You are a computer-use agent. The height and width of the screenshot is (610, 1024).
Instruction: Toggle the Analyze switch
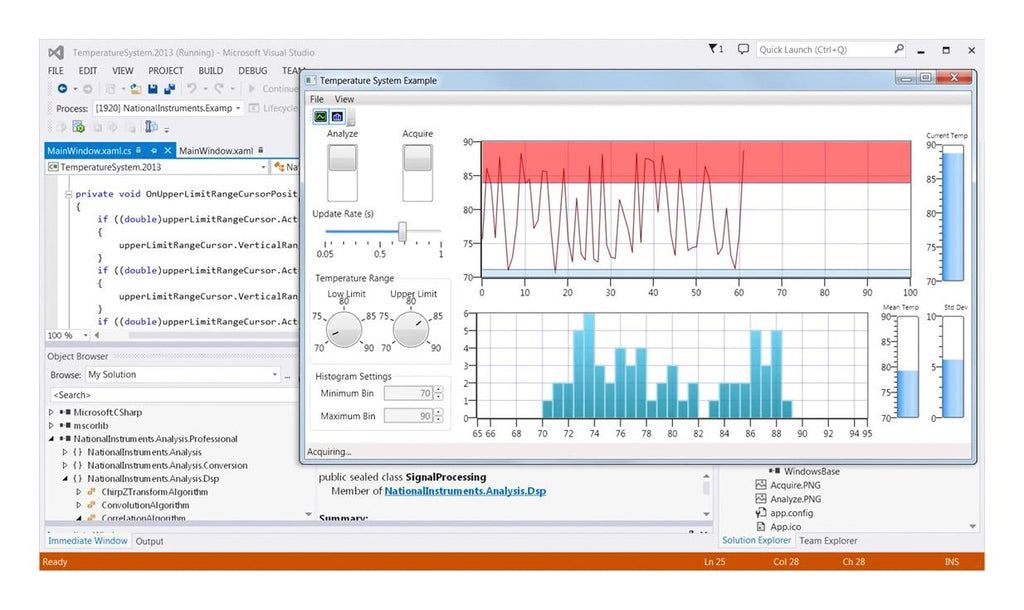(x=342, y=172)
